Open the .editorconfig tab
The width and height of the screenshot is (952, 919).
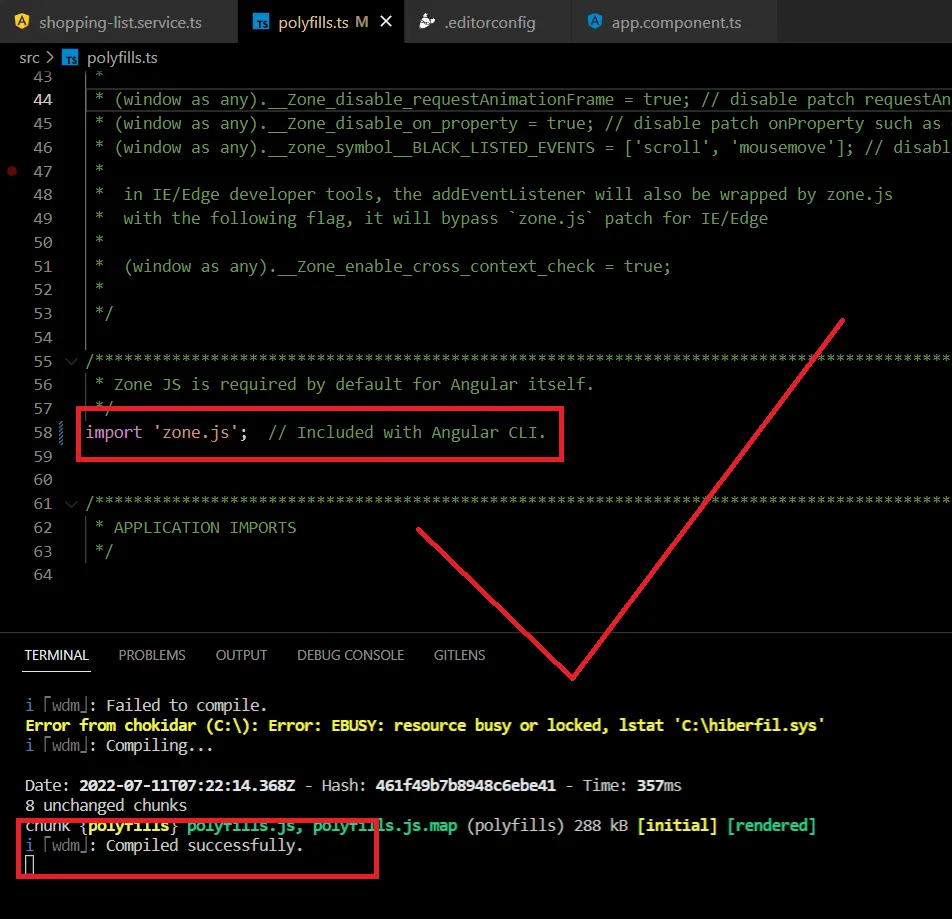[489, 22]
